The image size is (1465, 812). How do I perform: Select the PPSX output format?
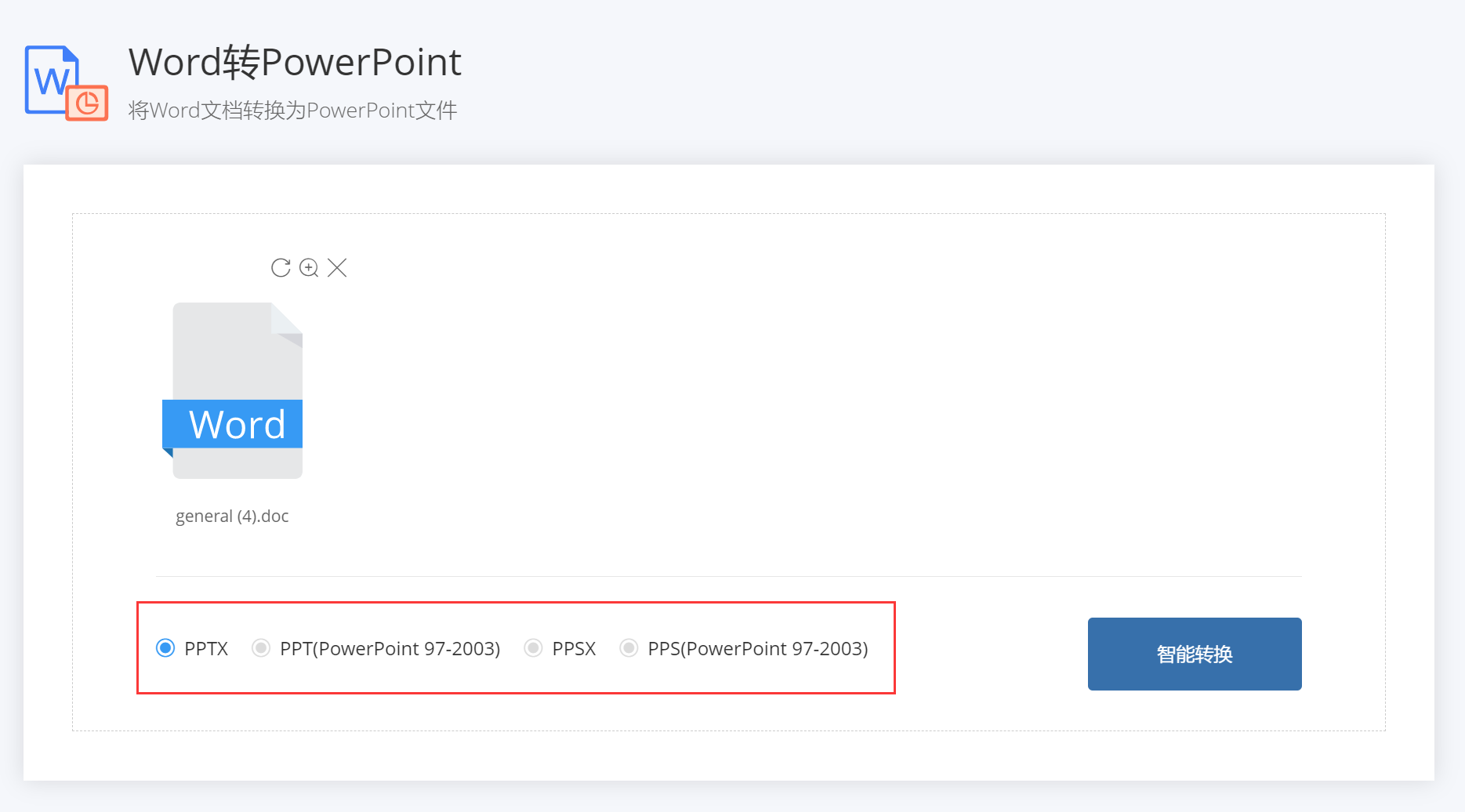(x=534, y=648)
